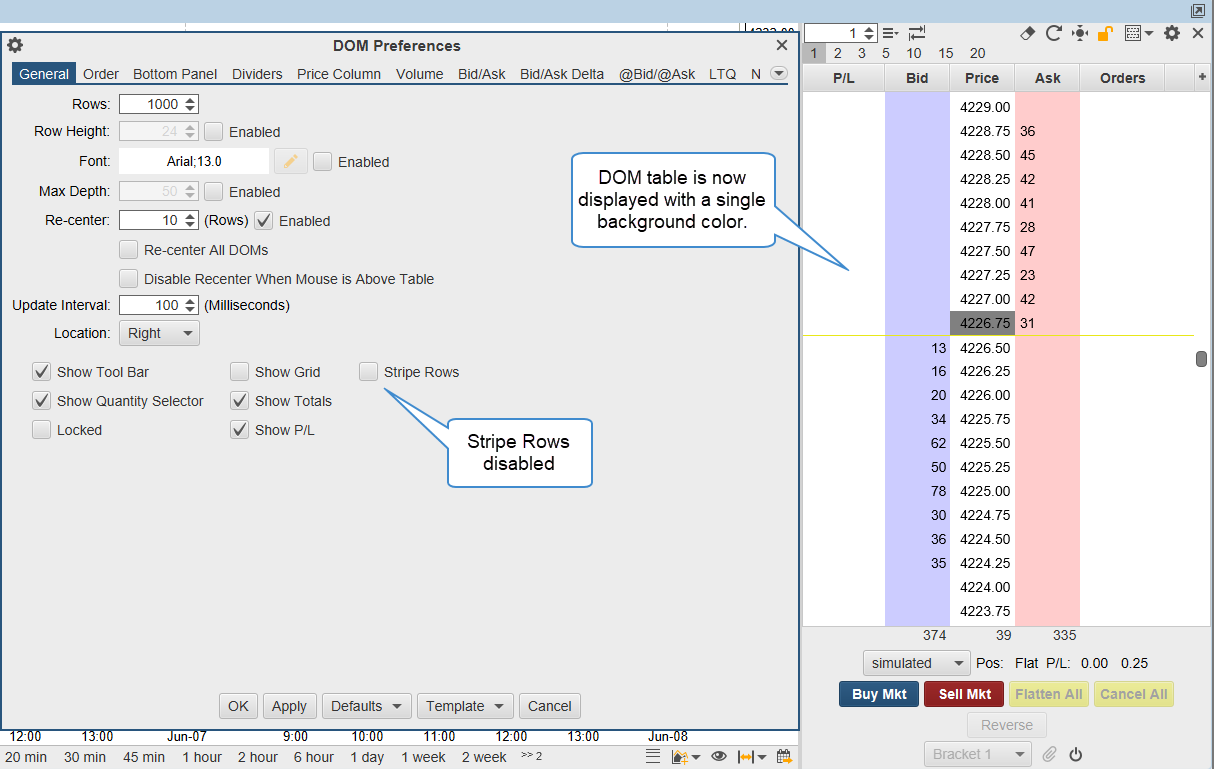Click the re-center icon in DOM toolbar
The width and height of the screenshot is (1214, 769).
[1079, 33]
